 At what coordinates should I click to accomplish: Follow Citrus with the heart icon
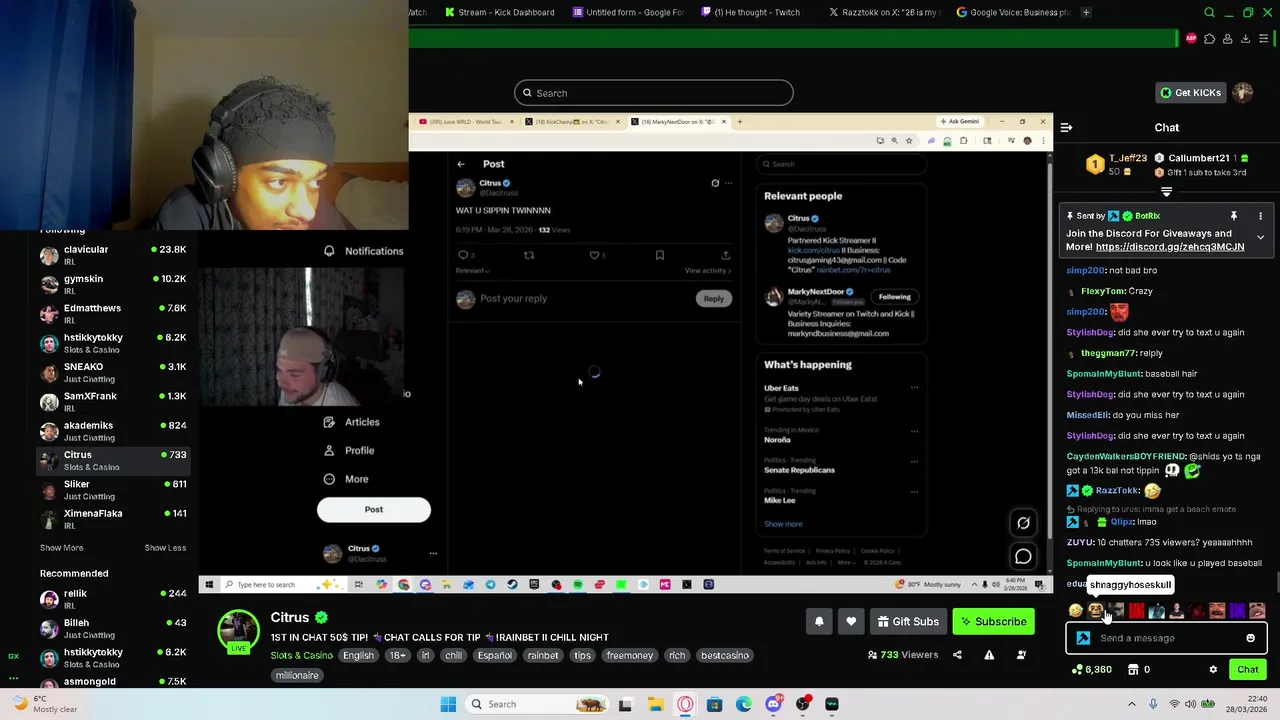851,622
